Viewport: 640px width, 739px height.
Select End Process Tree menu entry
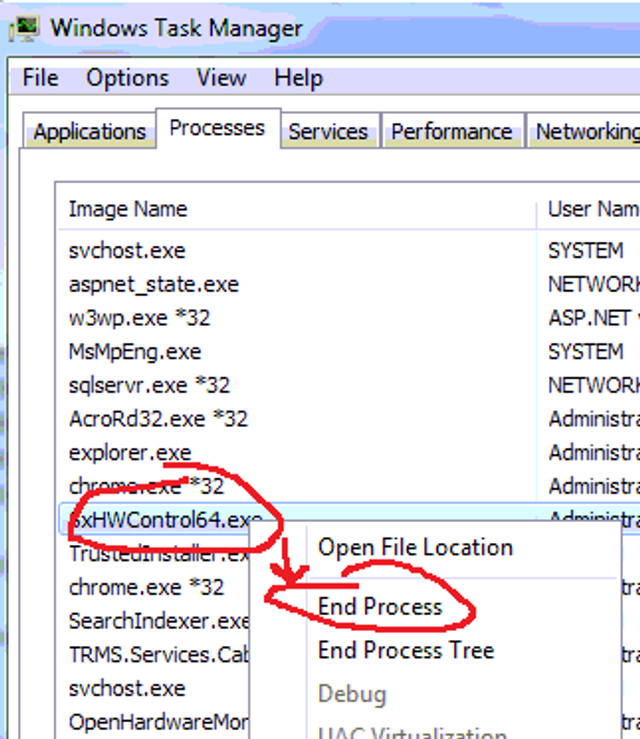point(406,650)
